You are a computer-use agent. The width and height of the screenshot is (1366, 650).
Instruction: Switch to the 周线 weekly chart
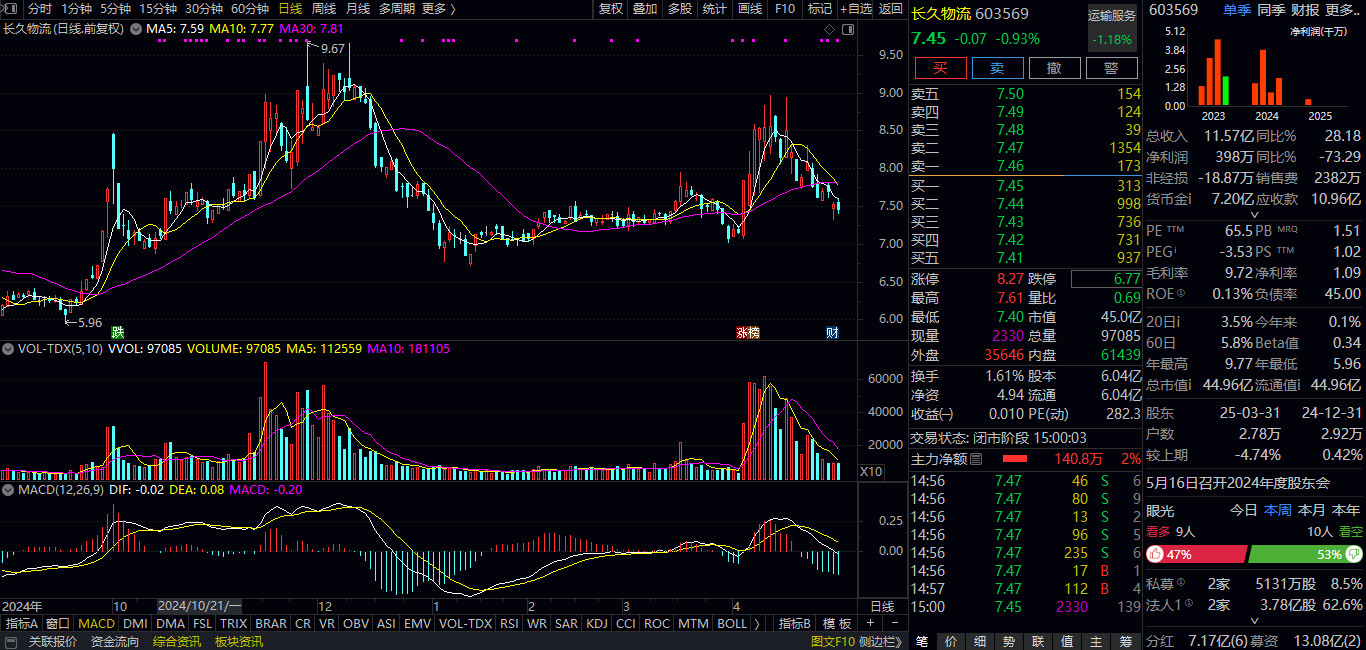point(323,9)
